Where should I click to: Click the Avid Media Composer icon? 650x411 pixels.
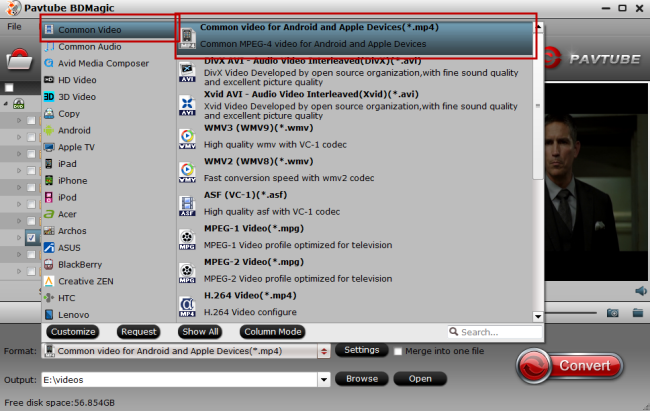coord(49,63)
